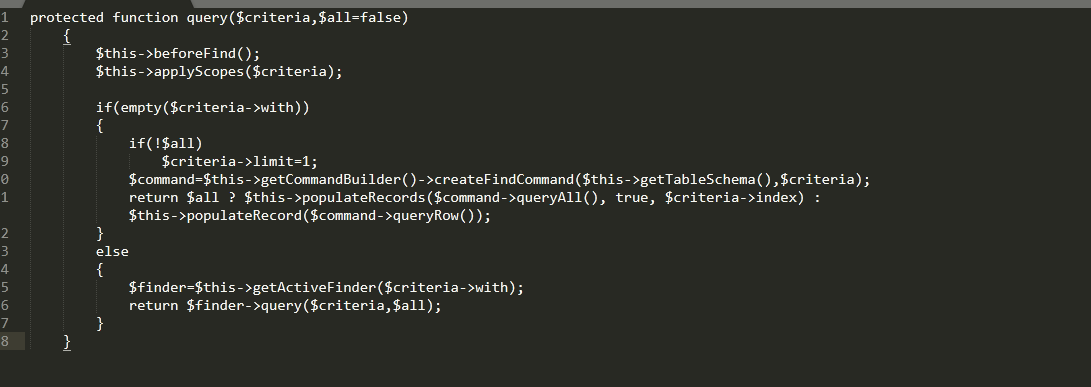
Task: Place cursor on 'beforeFind' method call
Action: point(195,54)
